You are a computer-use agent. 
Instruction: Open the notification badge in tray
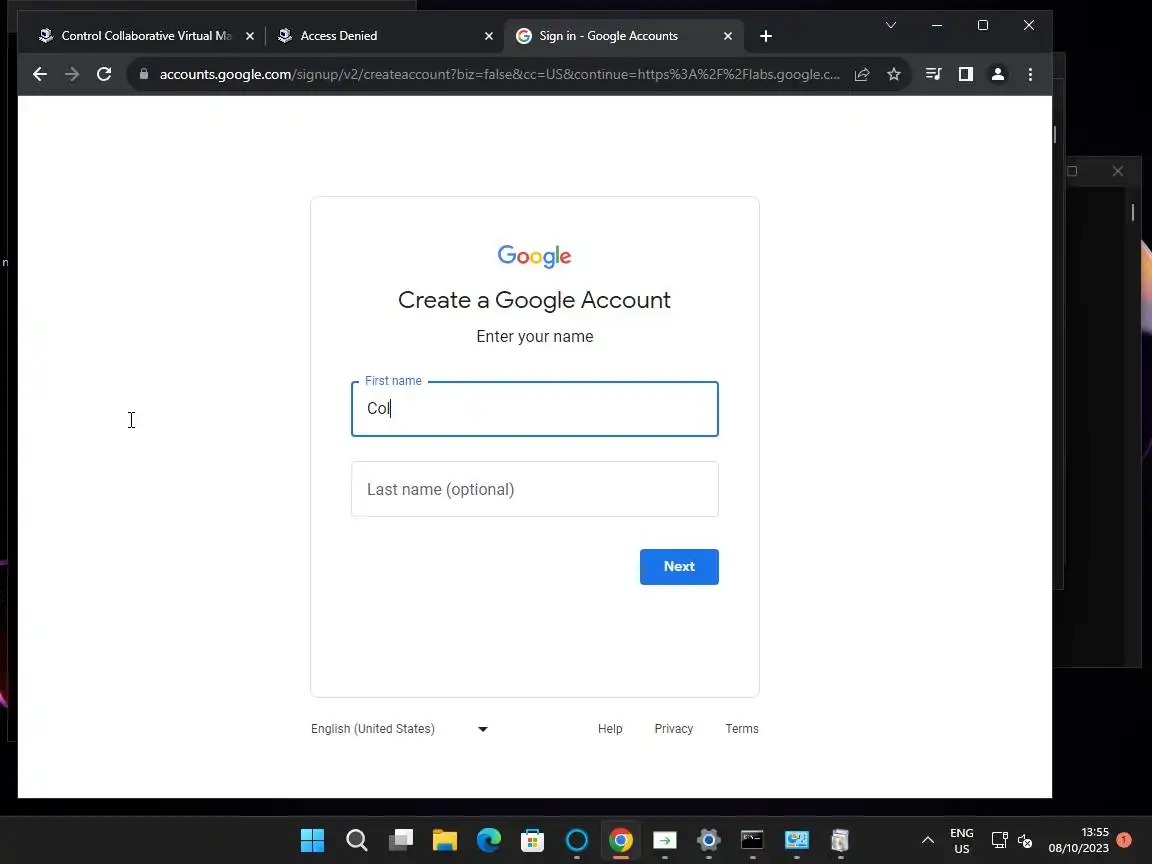[1123, 839]
